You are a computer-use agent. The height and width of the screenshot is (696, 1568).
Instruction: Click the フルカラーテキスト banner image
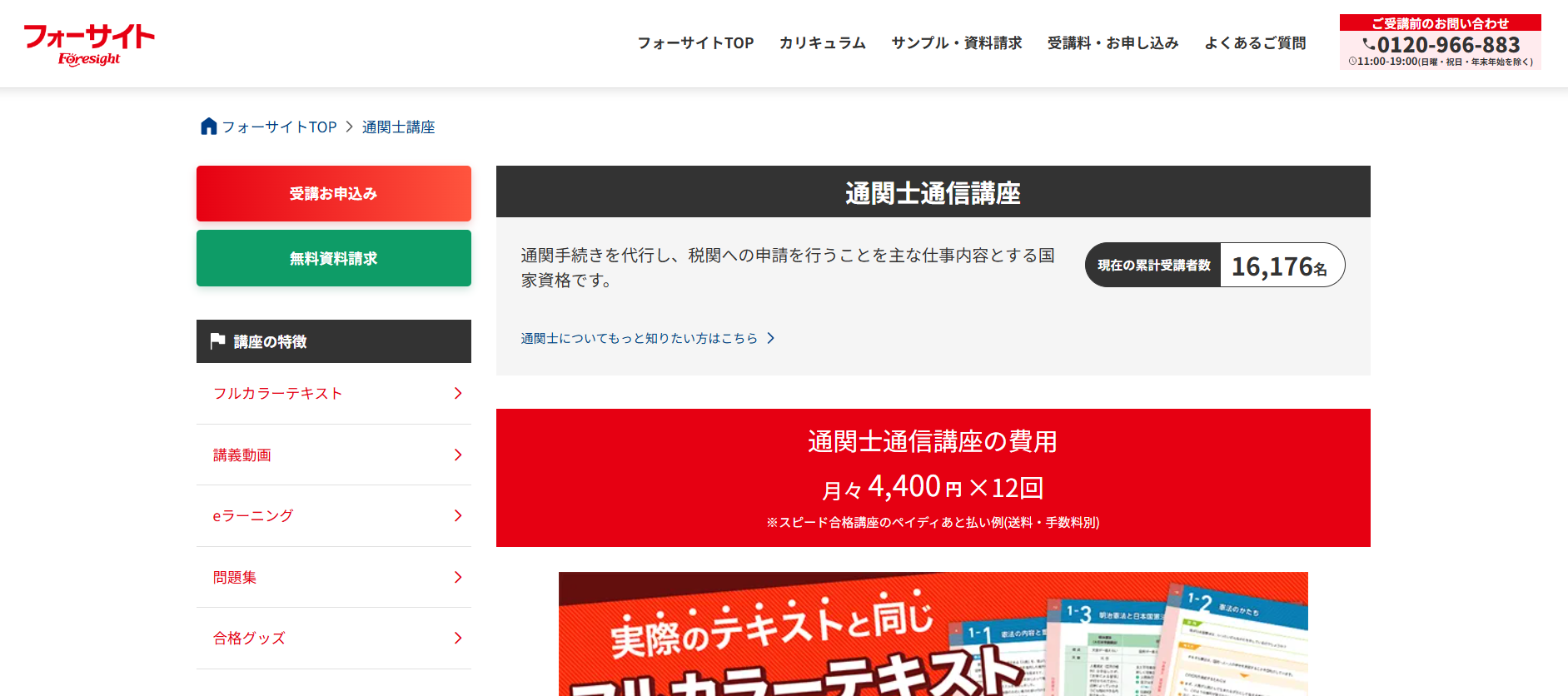coord(933,634)
